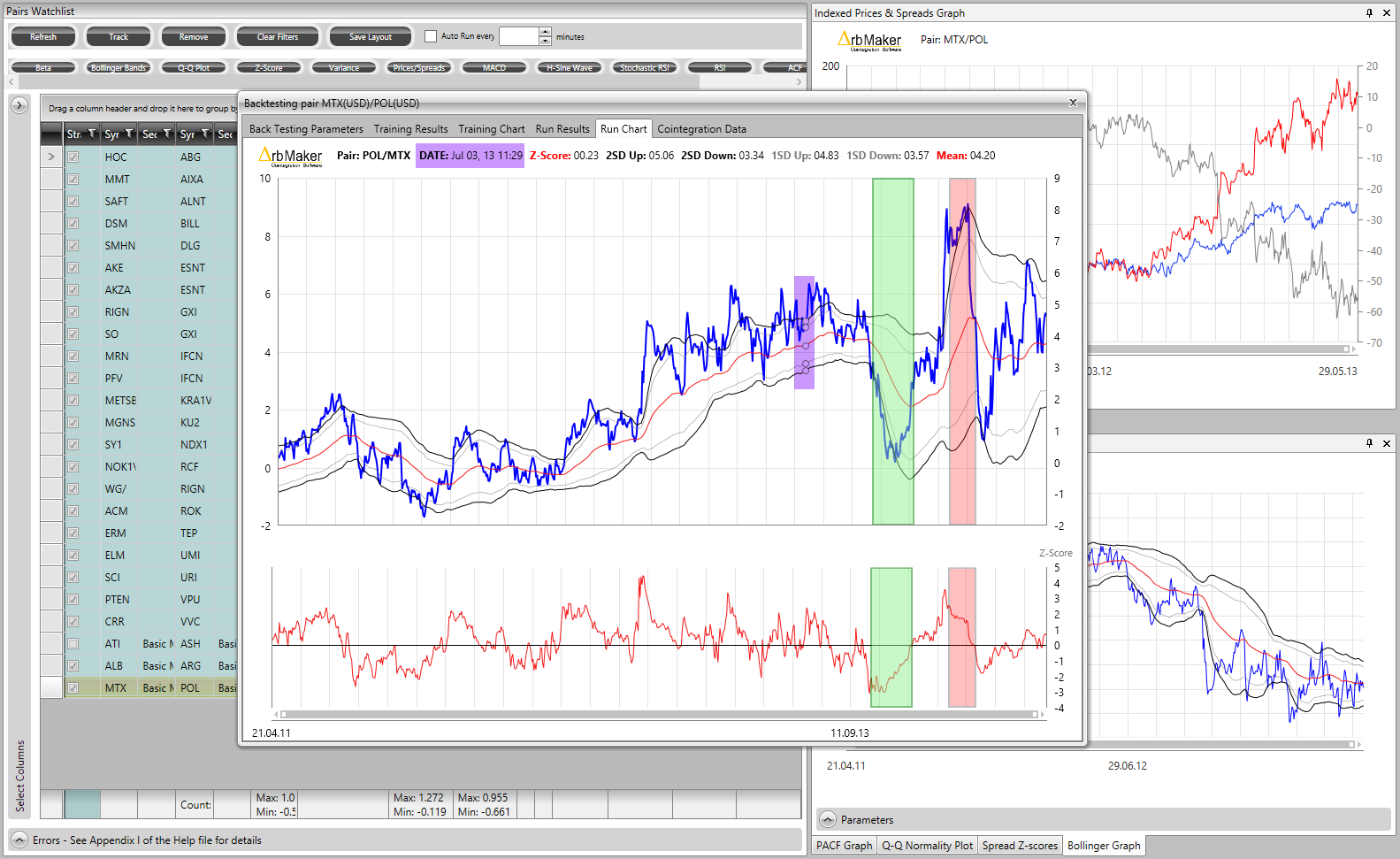Open the Training Chart tab
The image size is (1400, 859).
492,129
